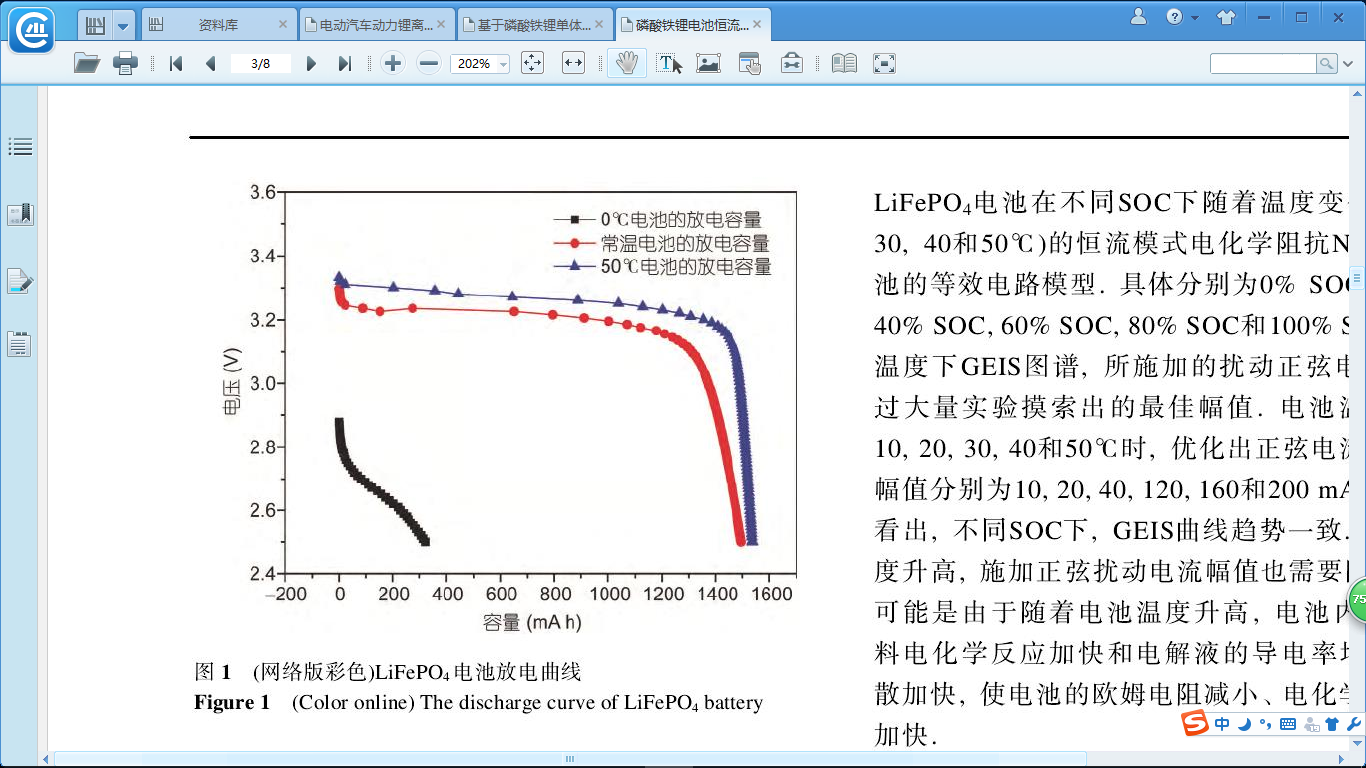Go to the previous page

click(x=210, y=64)
